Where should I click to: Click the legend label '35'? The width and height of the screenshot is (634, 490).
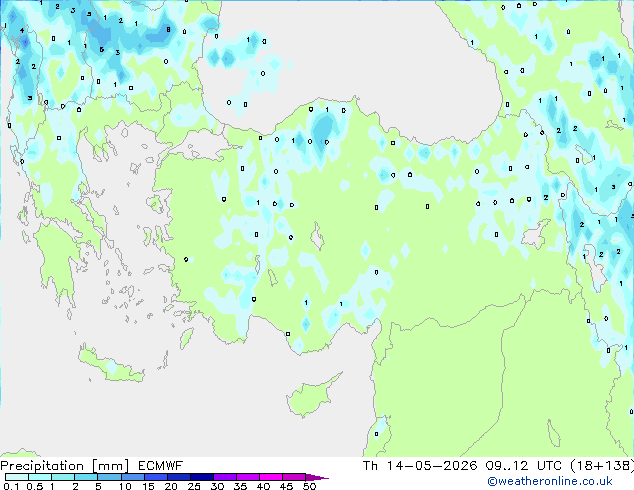tap(240, 486)
